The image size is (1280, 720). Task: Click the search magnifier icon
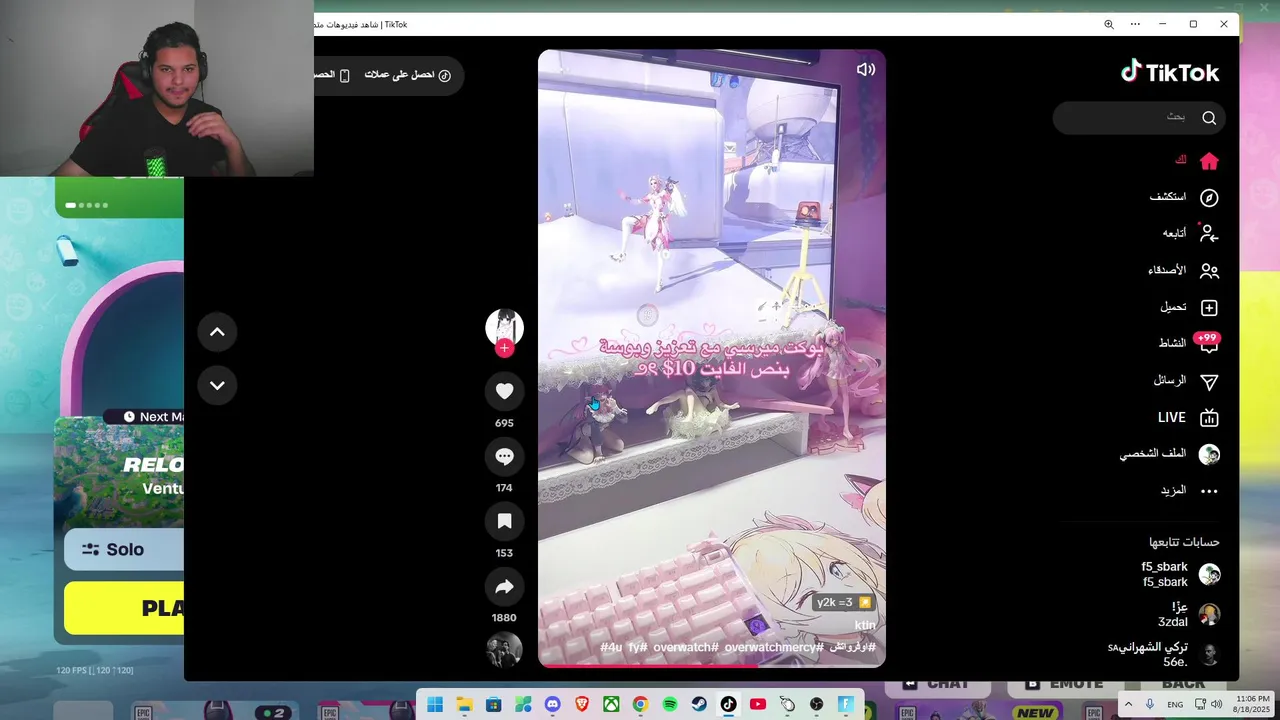click(1209, 118)
